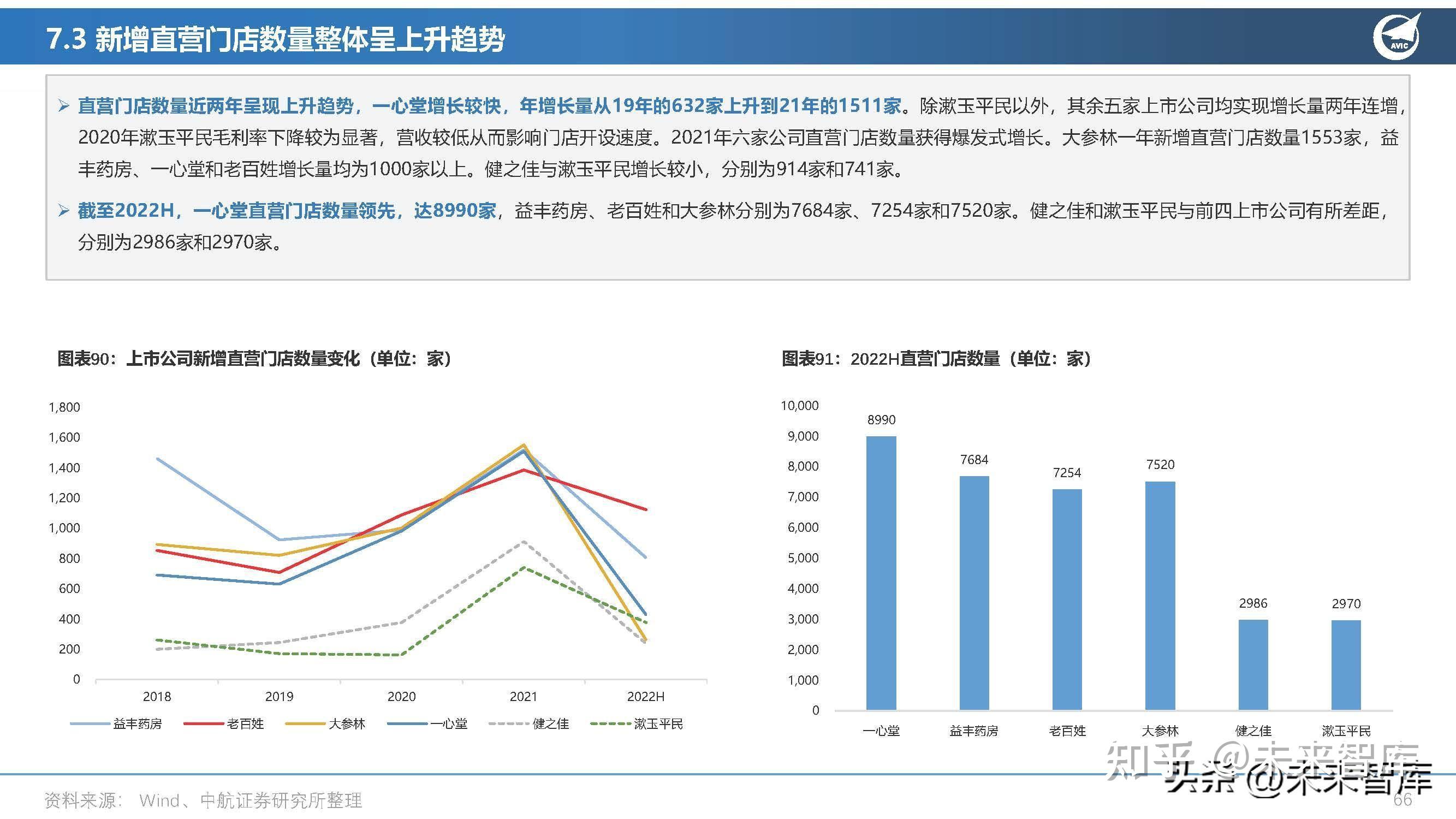Click the line chart y-axis value '1,000'
The width and height of the screenshot is (1456, 819).
[x=64, y=528]
